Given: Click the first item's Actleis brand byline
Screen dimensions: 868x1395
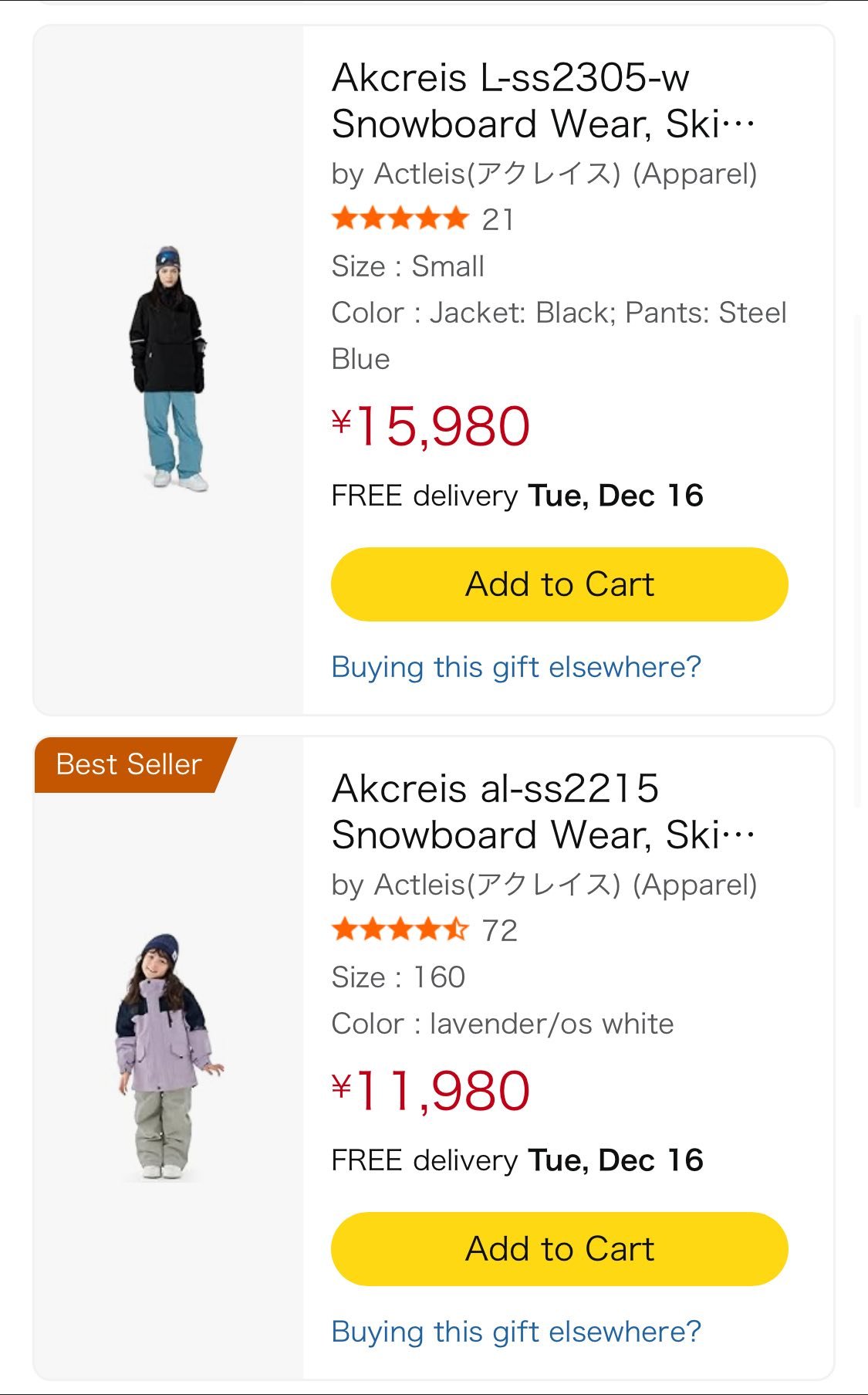Looking at the screenshot, I should point(545,174).
